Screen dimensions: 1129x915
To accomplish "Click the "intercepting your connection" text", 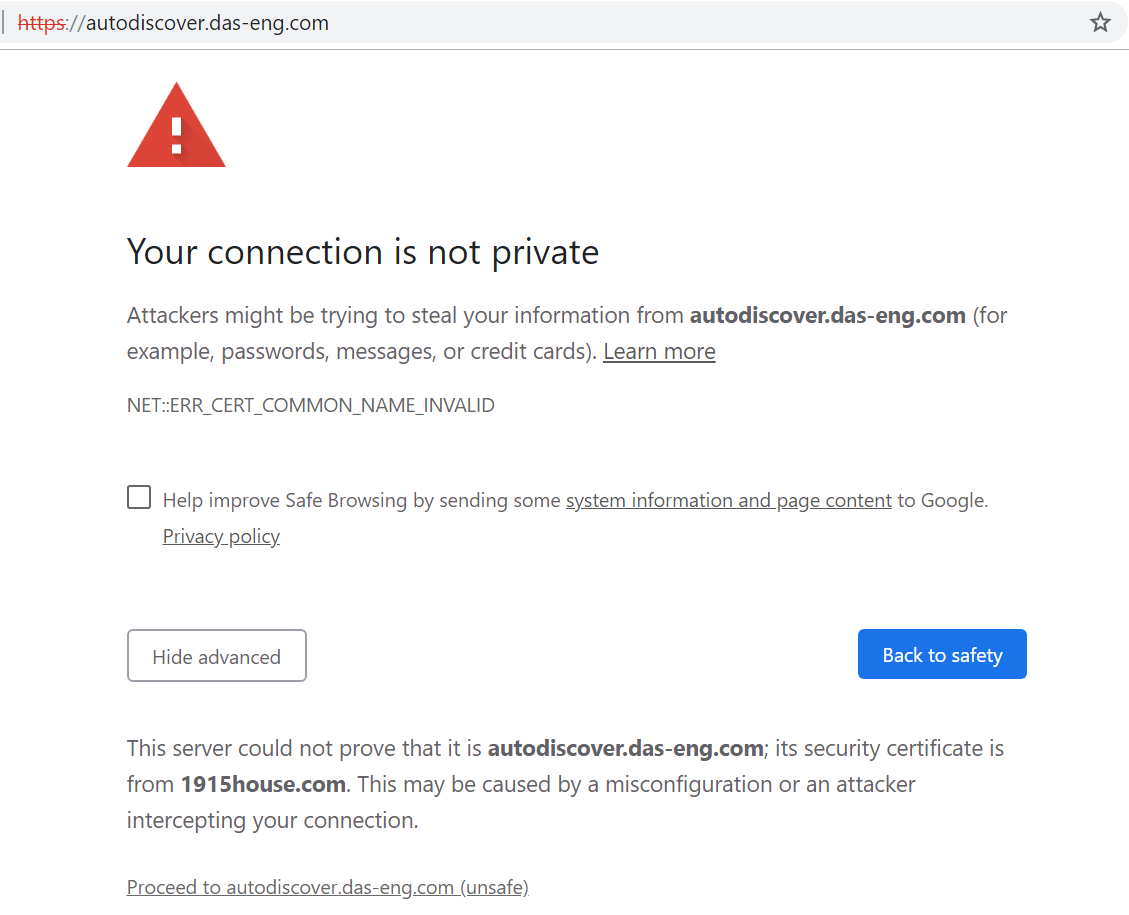I will point(272,821).
